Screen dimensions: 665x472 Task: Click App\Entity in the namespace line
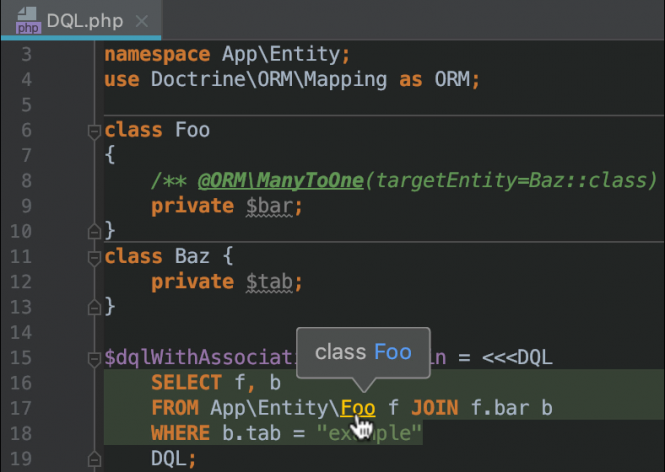(x=281, y=54)
